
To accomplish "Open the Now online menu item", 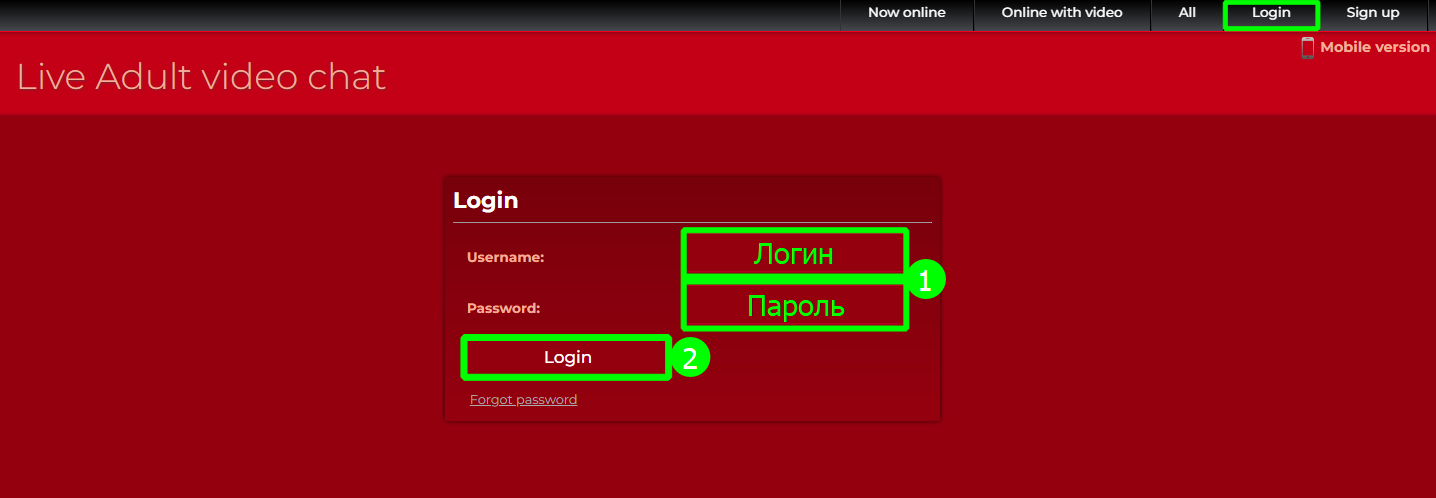I will (x=906, y=13).
